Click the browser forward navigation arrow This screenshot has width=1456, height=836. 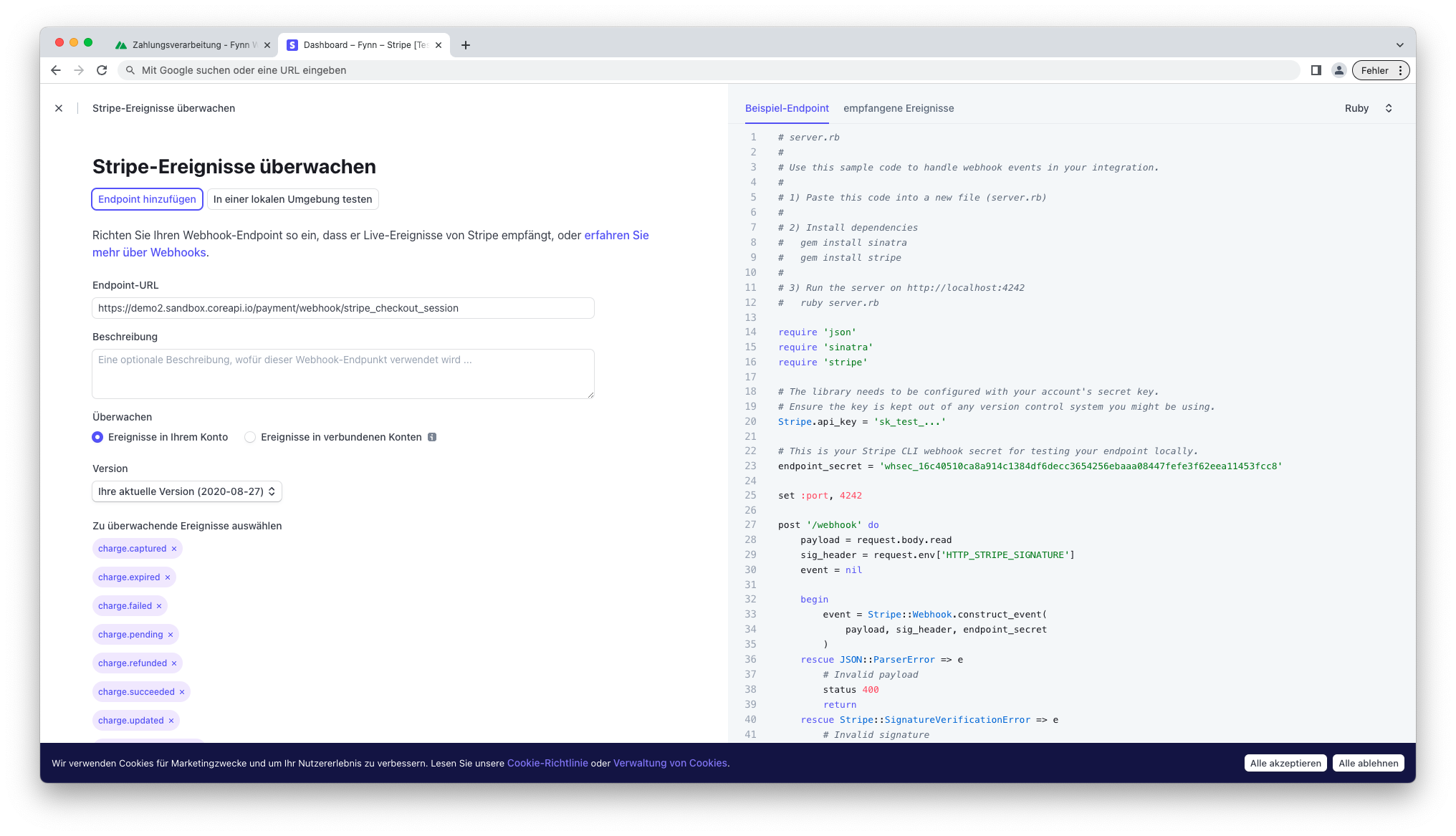[79, 70]
